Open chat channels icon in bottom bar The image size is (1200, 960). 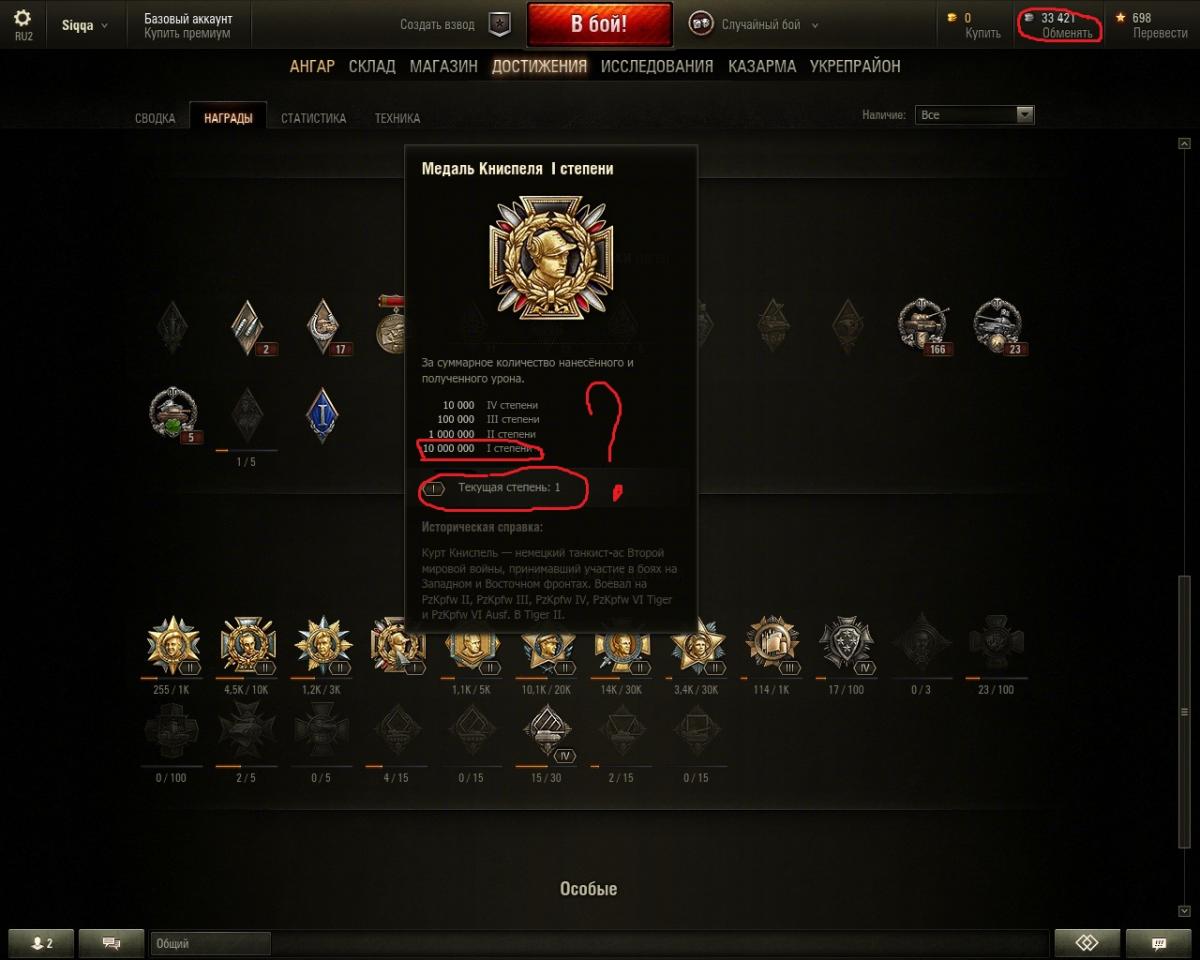point(111,943)
